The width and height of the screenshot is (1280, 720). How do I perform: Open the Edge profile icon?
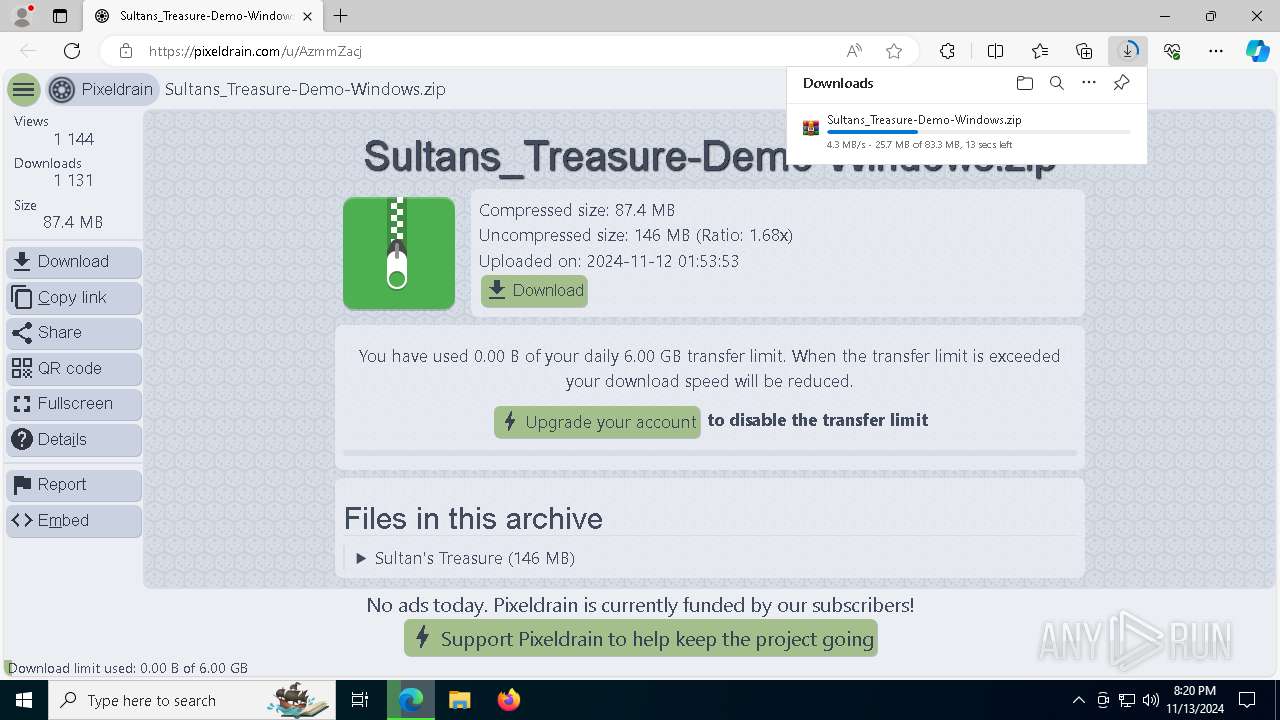pyautogui.click(x=22, y=16)
